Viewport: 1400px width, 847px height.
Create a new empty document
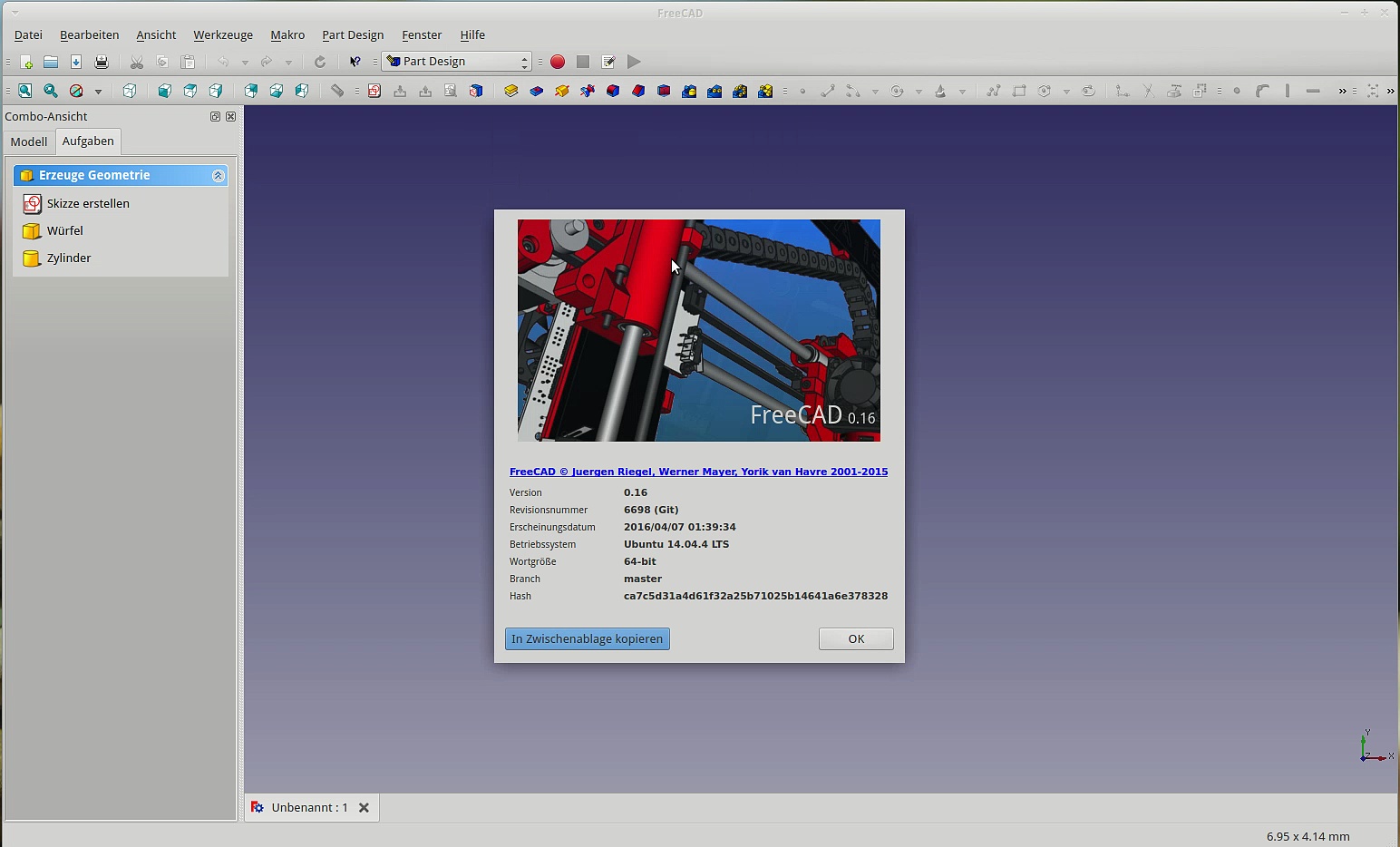[x=26, y=62]
